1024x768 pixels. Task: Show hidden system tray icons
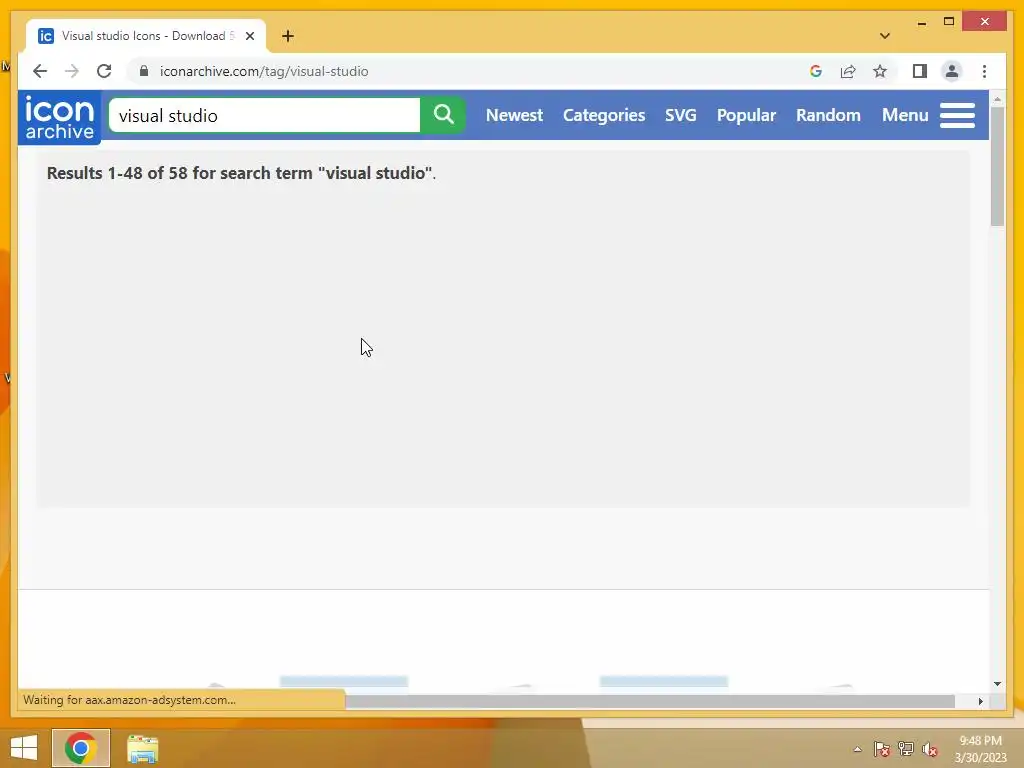coord(857,749)
